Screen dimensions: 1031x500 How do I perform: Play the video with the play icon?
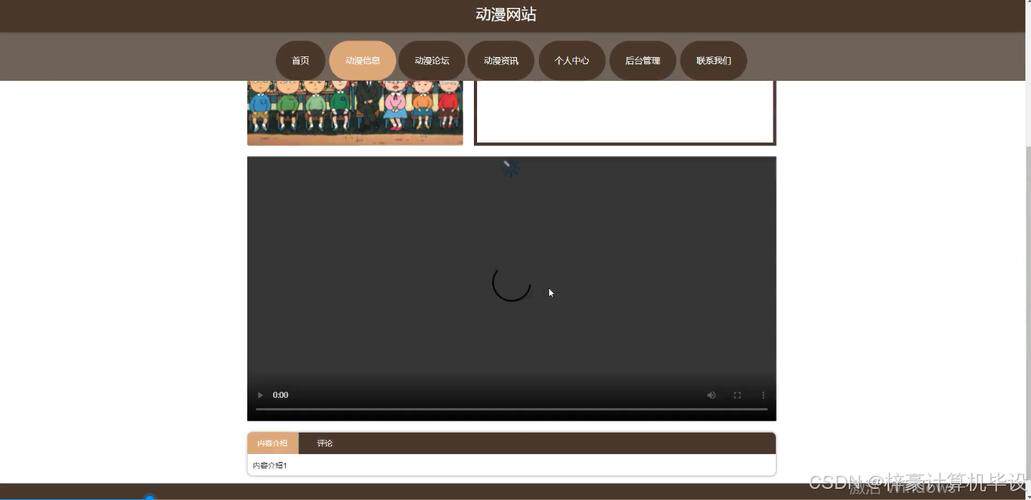260,395
